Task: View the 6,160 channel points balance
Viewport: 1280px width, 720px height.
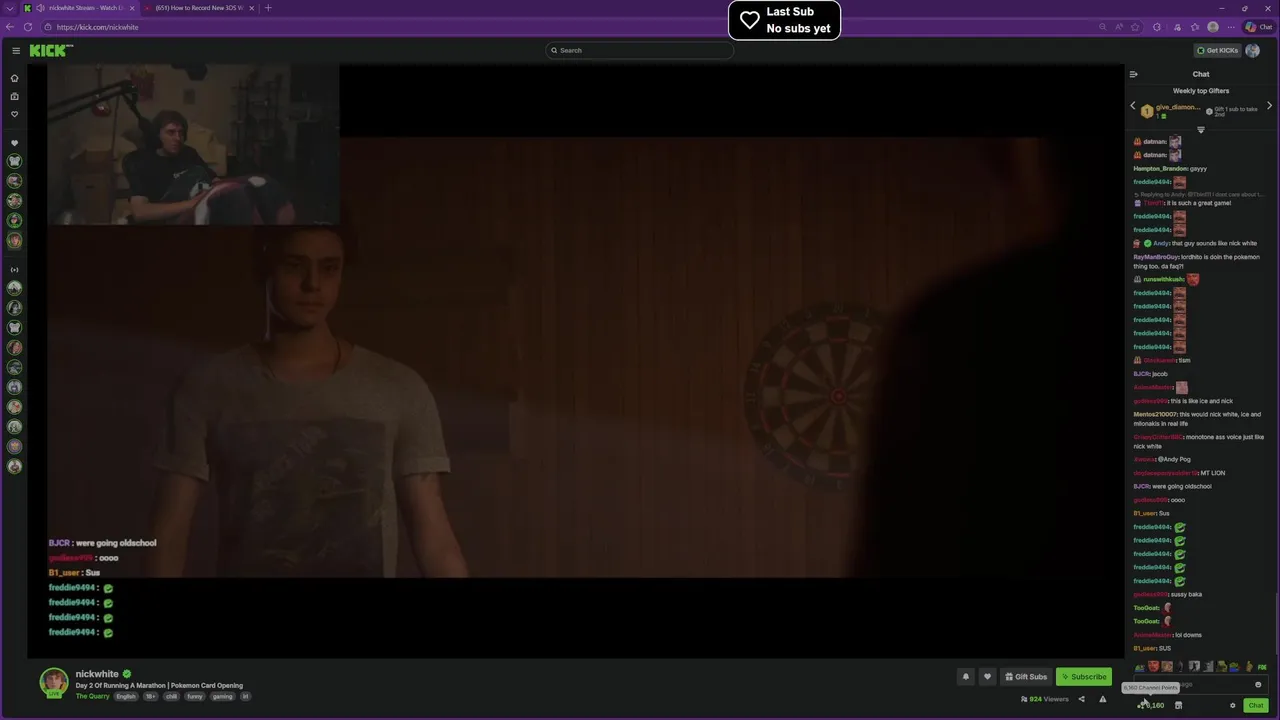Action: [1151, 705]
